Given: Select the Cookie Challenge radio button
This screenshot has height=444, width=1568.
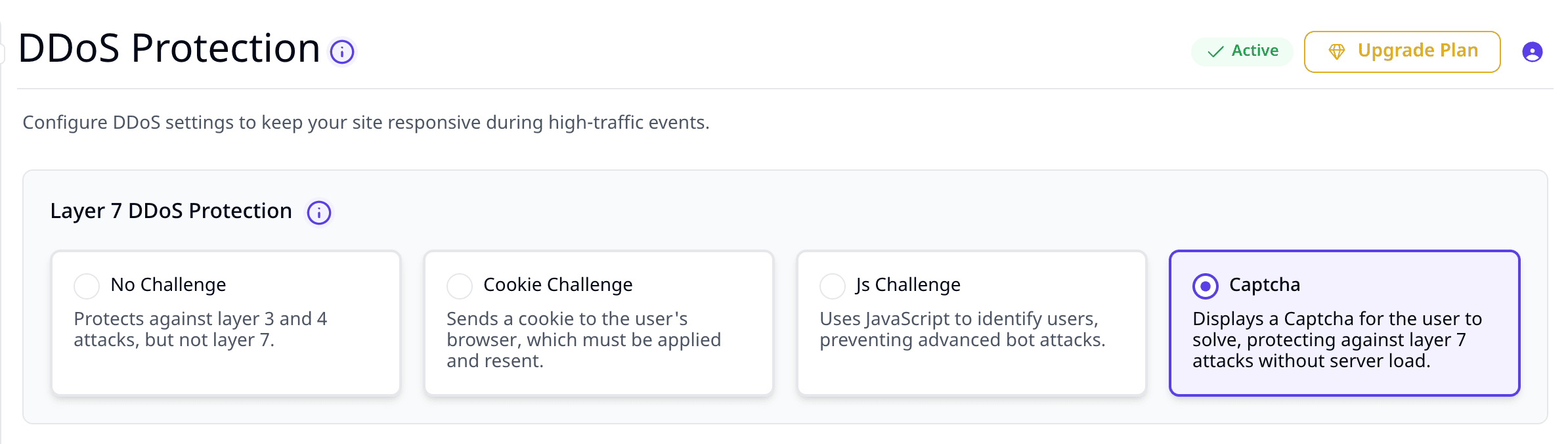Looking at the screenshot, I should click(x=460, y=286).
